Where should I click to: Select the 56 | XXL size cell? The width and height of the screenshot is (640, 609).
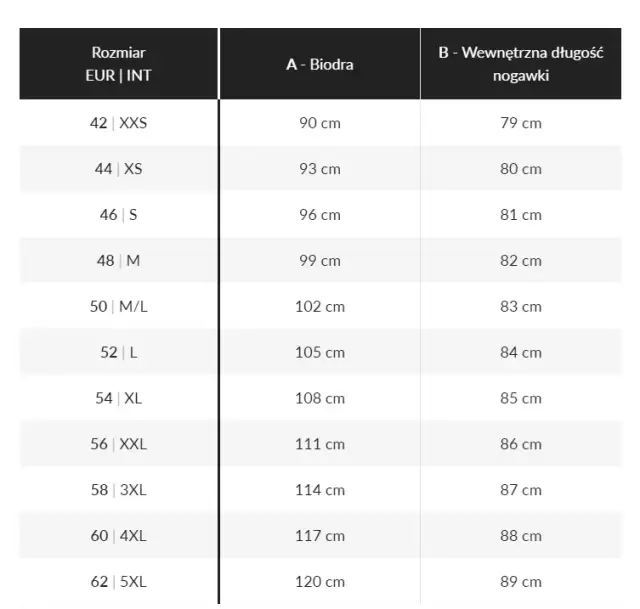118,444
